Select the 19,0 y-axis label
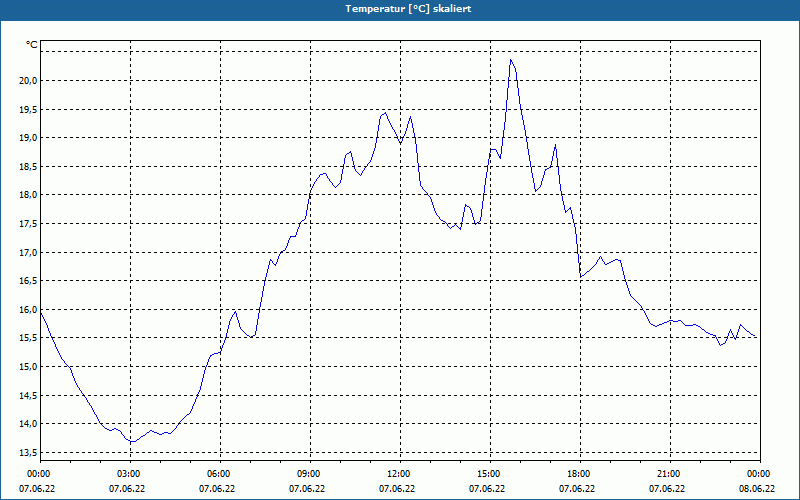The height and width of the screenshot is (500, 800). pos(28,138)
